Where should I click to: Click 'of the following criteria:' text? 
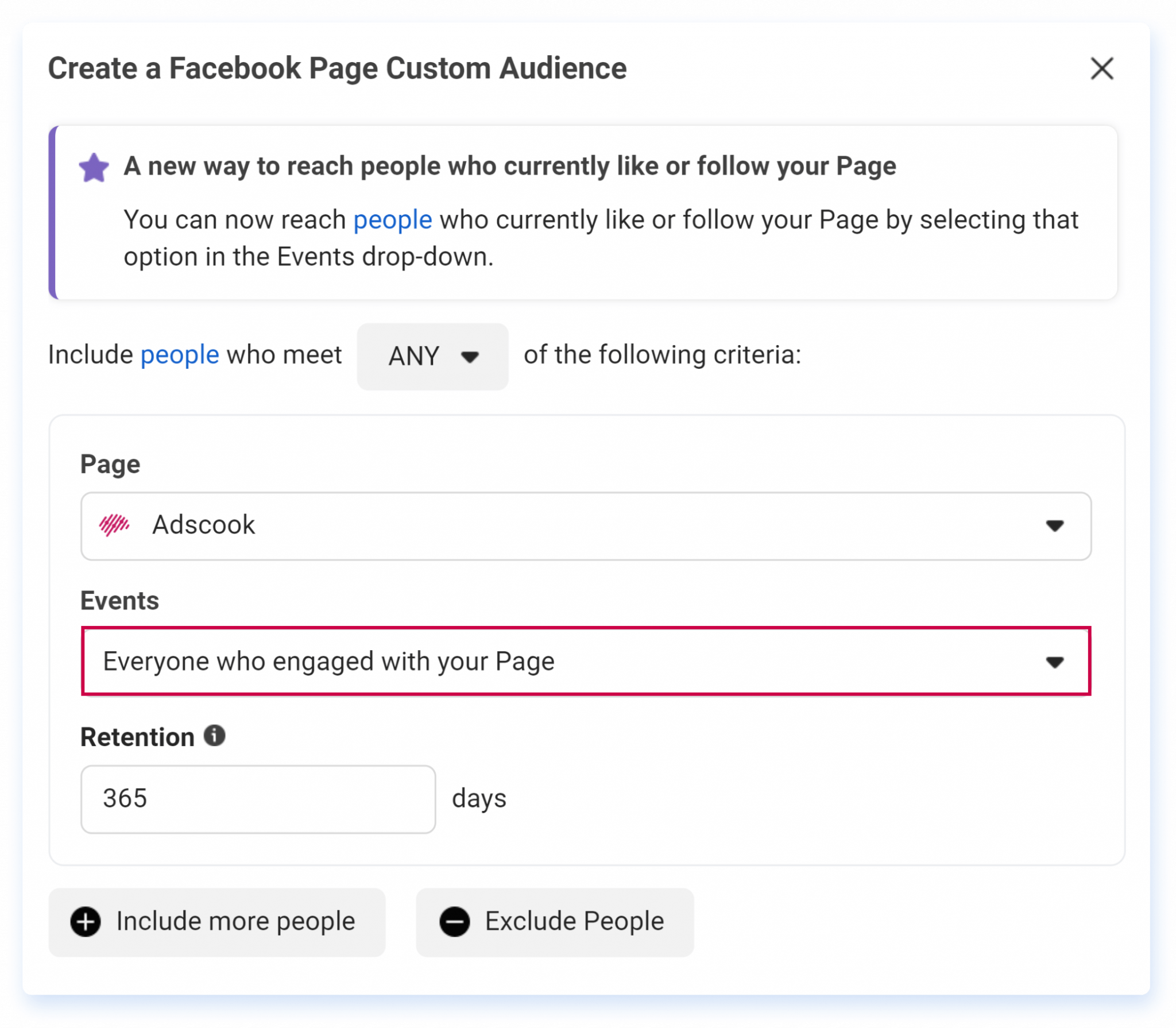[662, 354]
